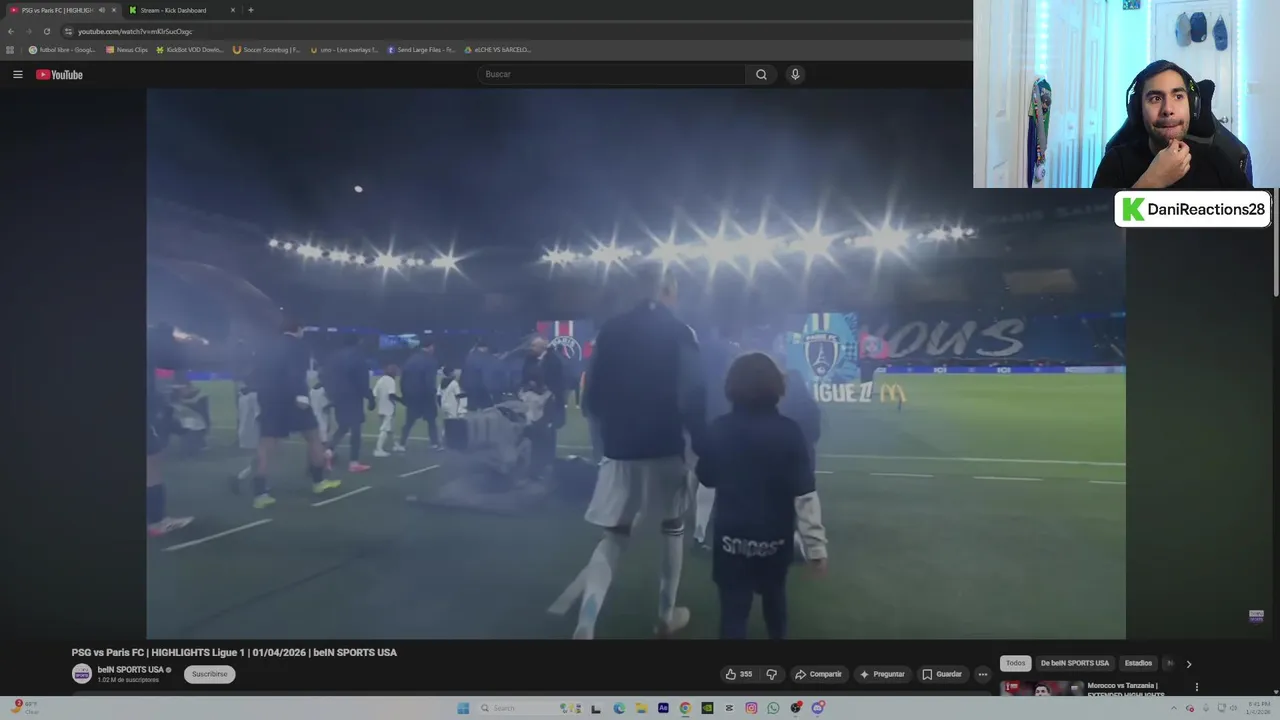The height and width of the screenshot is (720, 1280).
Task: Mute audio icon on PSG tab
Action: 102,10
